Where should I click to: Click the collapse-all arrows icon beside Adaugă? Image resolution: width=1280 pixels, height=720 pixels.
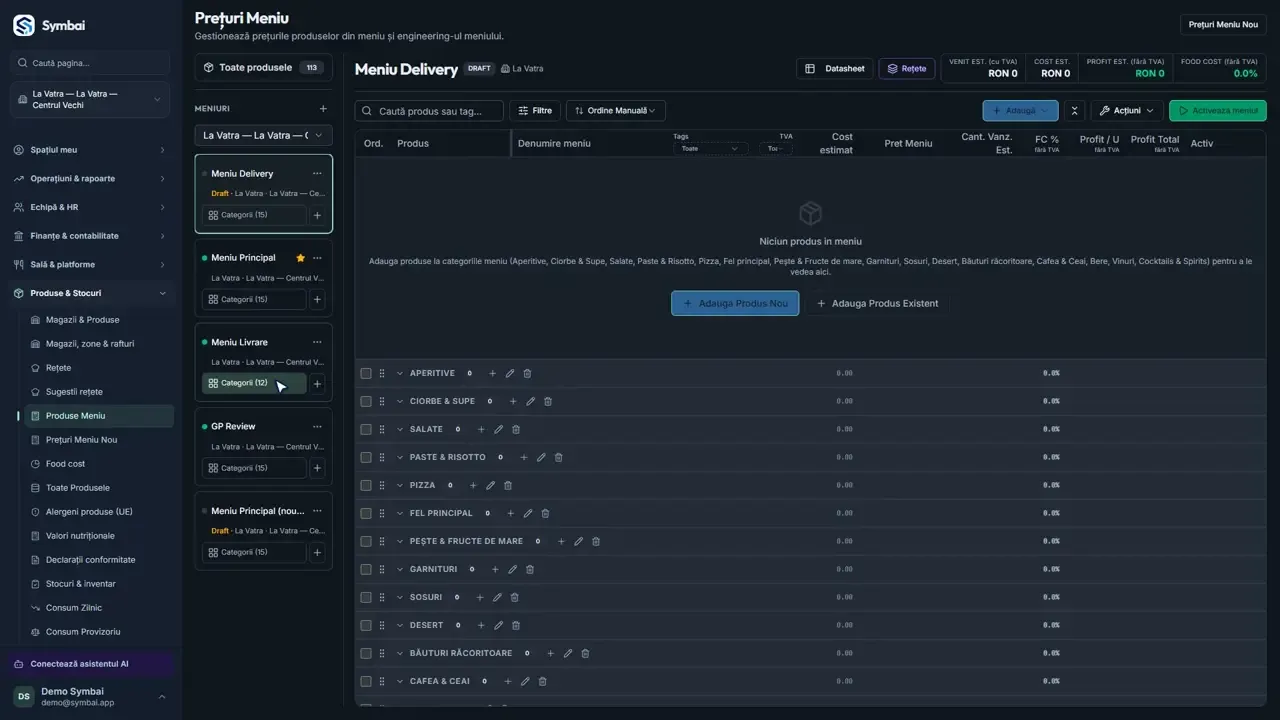[x=1074, y=111]
